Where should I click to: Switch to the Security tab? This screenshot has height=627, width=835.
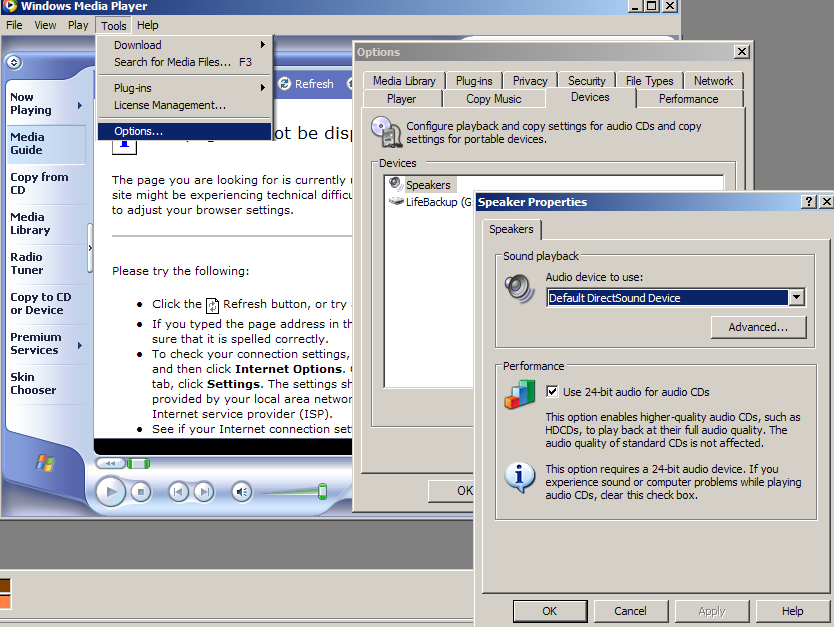586,80
